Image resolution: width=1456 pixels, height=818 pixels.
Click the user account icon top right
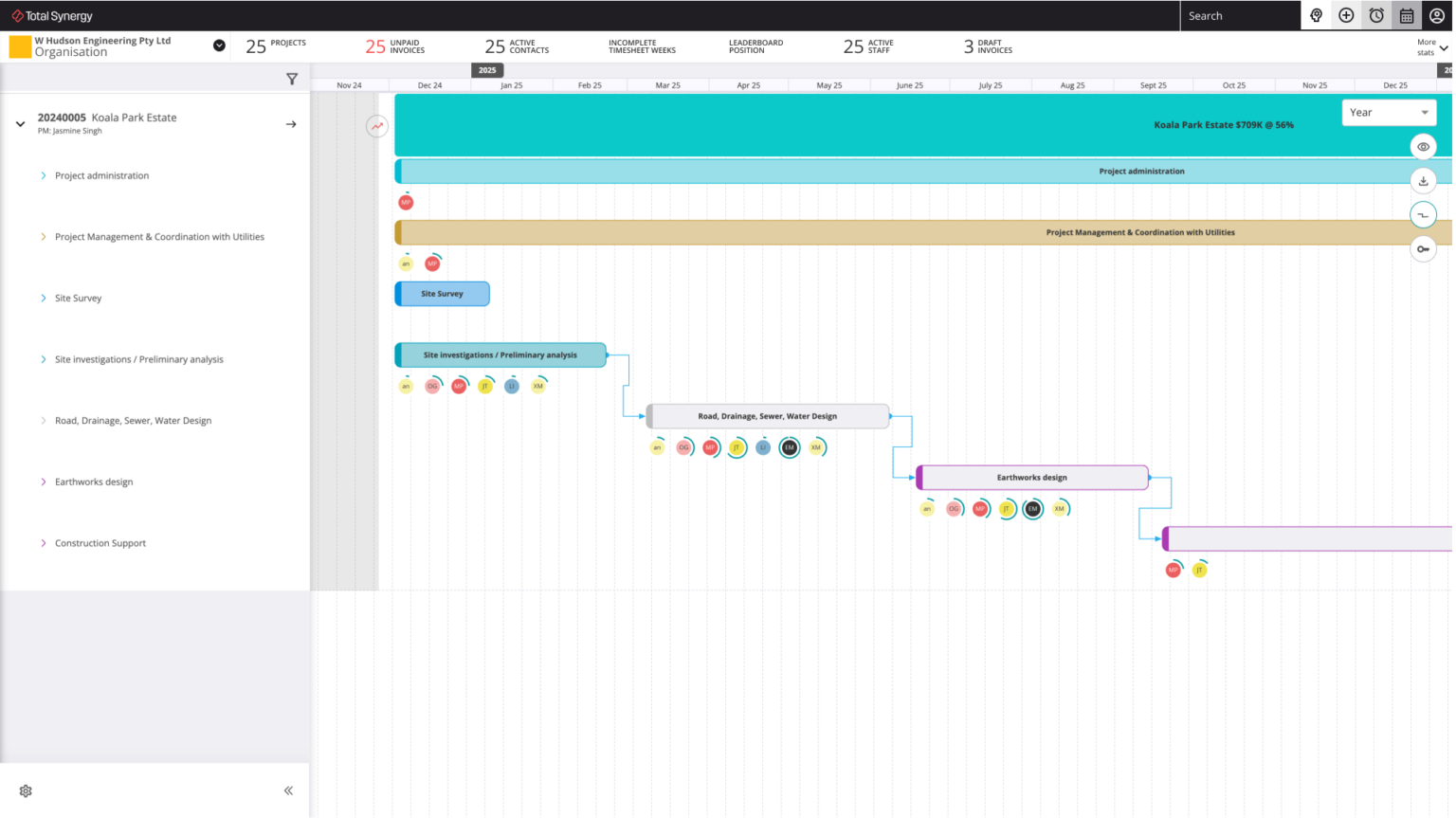pos(1436,15)
